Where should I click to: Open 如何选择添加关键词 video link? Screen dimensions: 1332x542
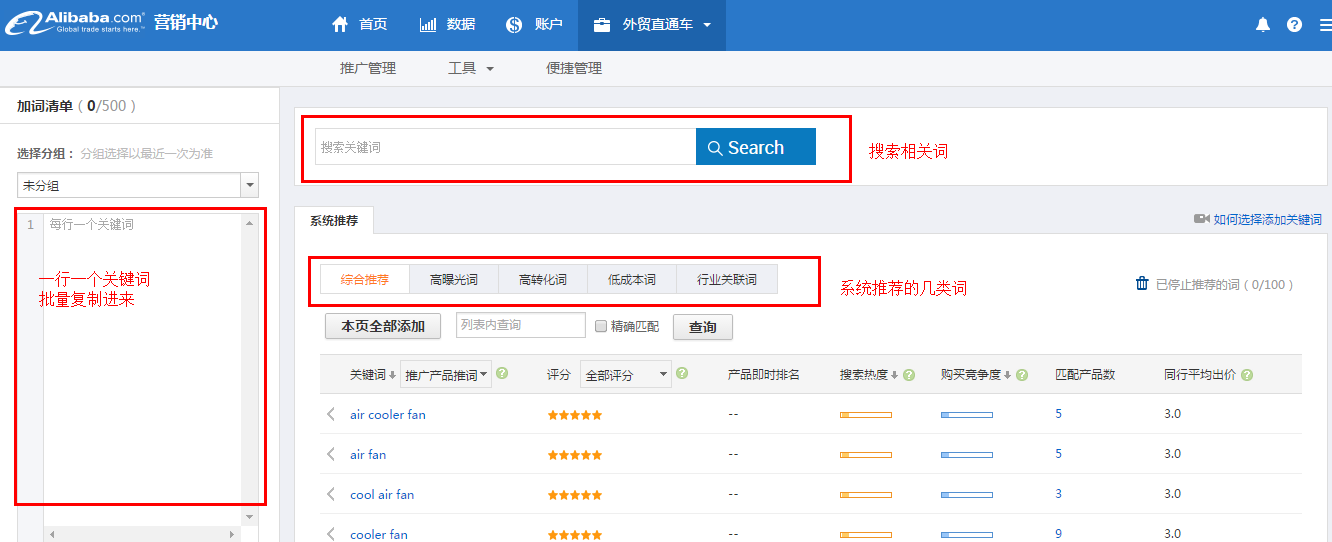[1266, 219]
